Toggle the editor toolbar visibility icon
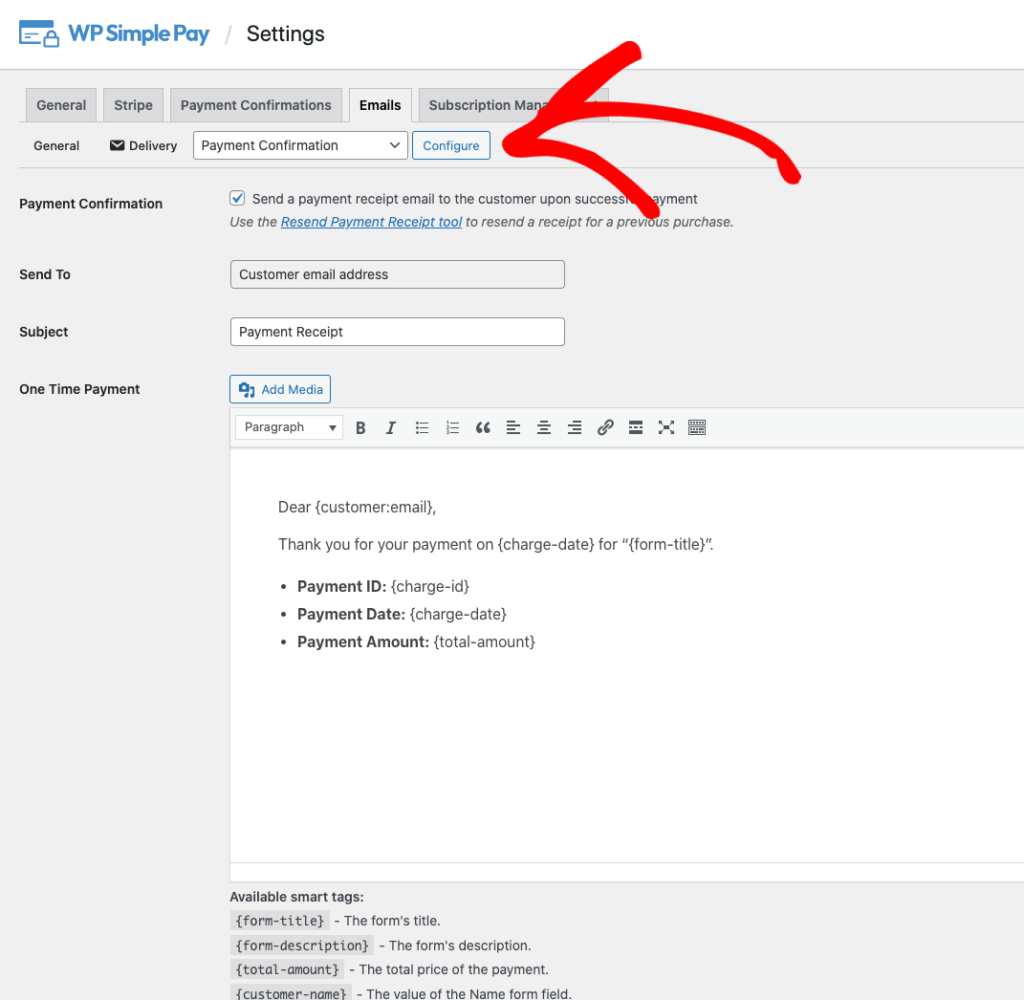Image resolution: width=1024 pixels, height=1000 pixels. click(x=697, y=428)
